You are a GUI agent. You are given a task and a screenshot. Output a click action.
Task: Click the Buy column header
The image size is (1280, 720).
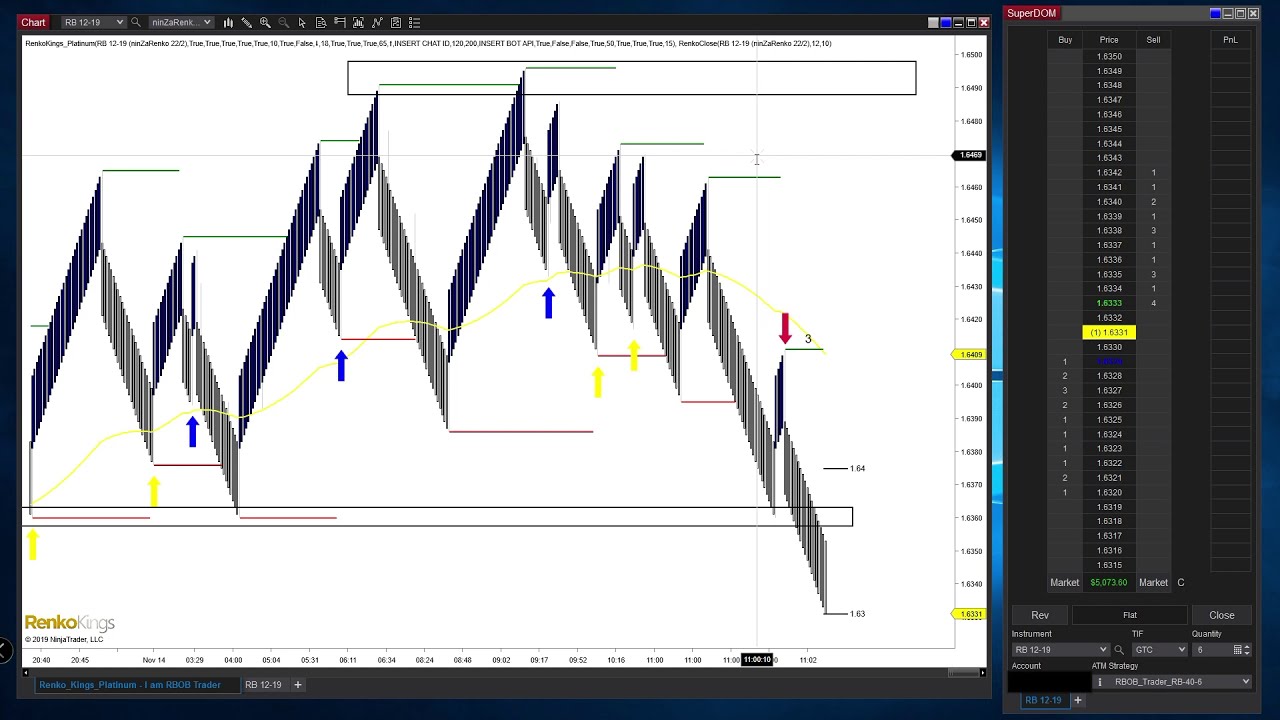[x=1065, y=40]
